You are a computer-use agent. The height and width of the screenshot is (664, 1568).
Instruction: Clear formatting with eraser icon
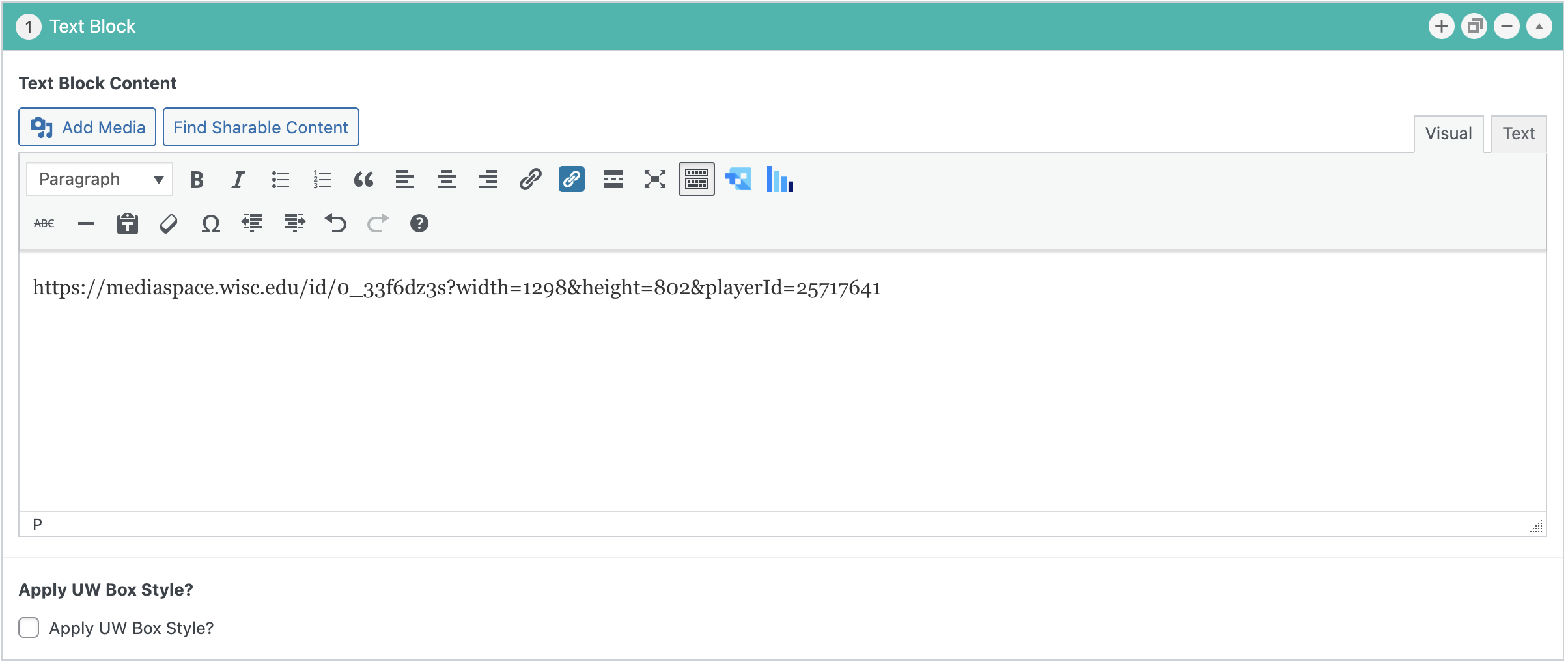(169, 224)
